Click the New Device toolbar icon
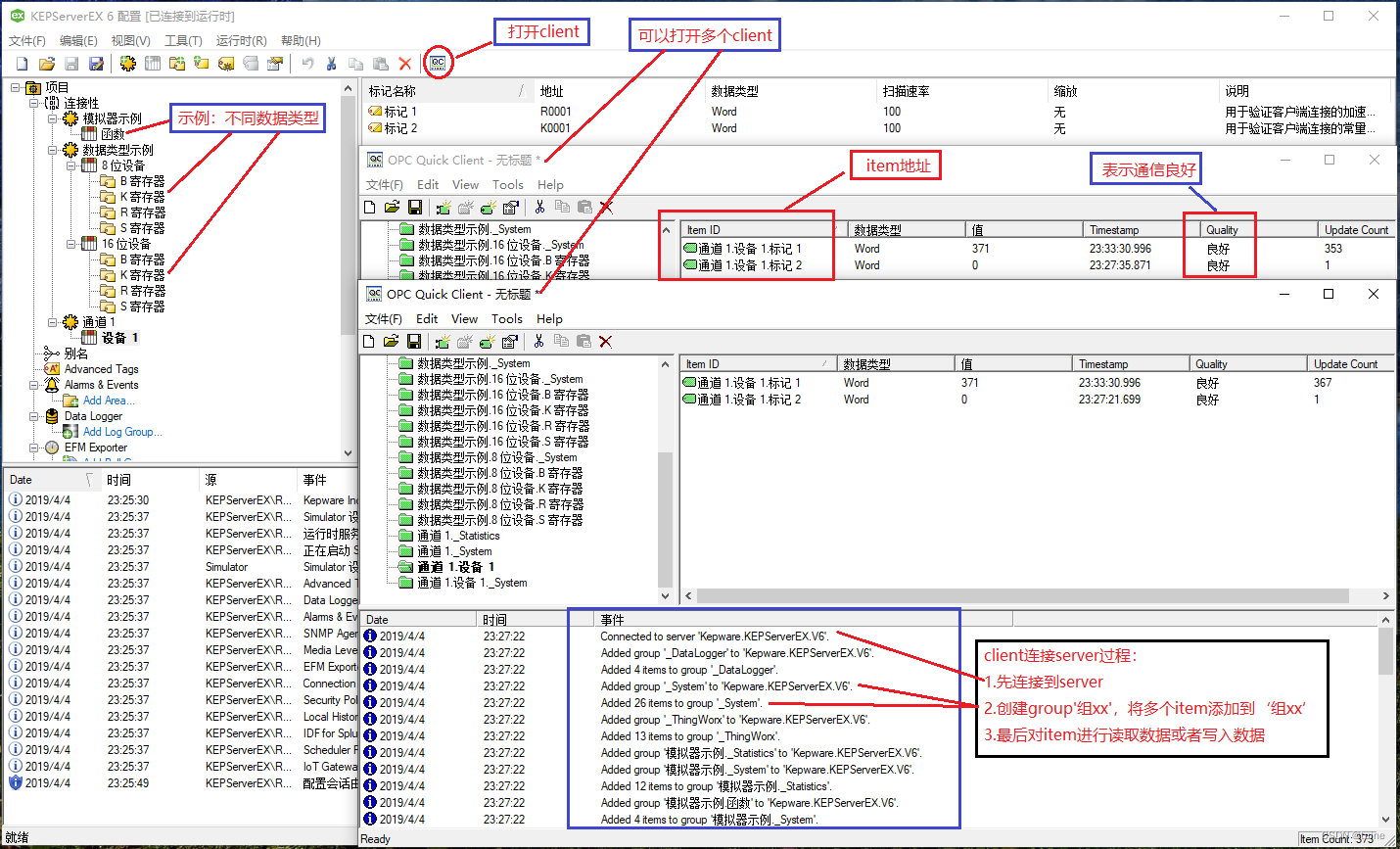The width and height of the screenshot is (1400, 849). pos(152,63)
